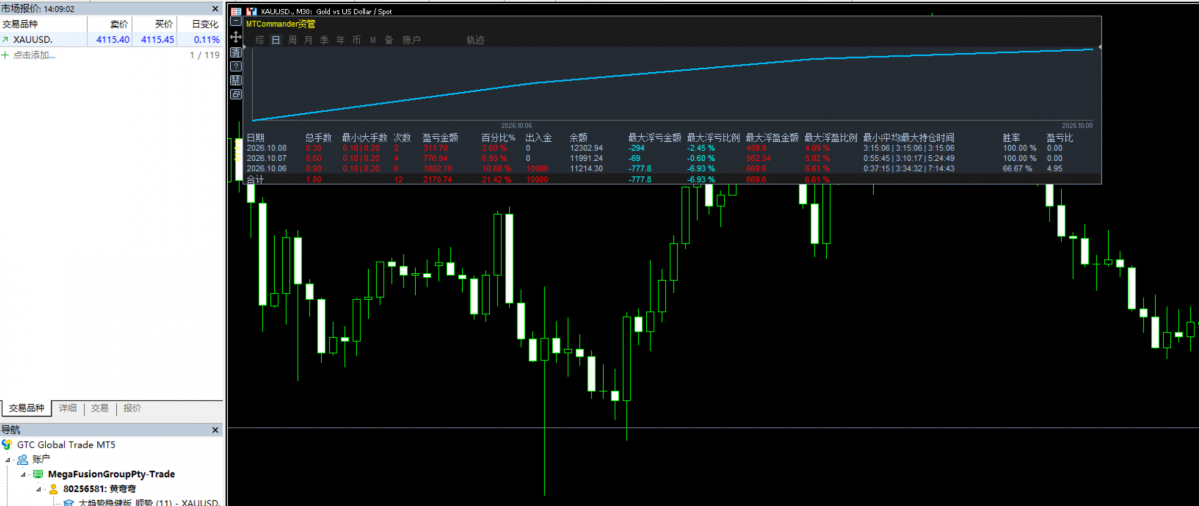Screen dimensions: 1199x506
Task: Select the 月 monthly period tab
Action: click(x=308, y=40)
